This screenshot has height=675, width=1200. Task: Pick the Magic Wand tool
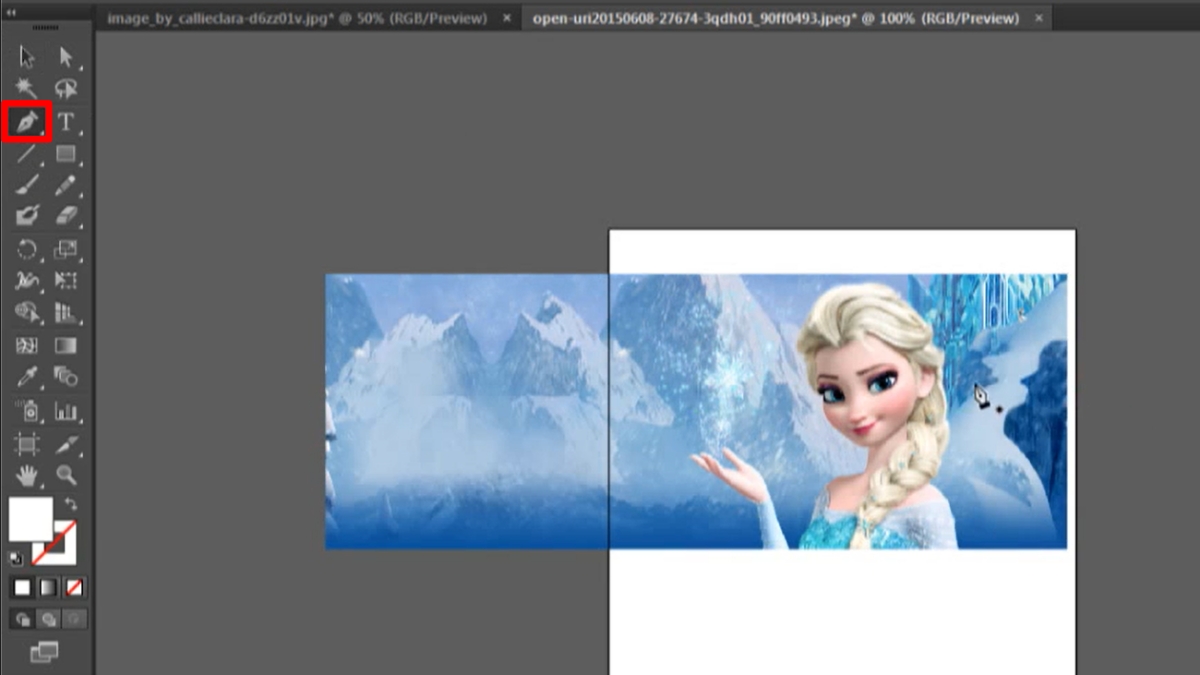point(27,90)
